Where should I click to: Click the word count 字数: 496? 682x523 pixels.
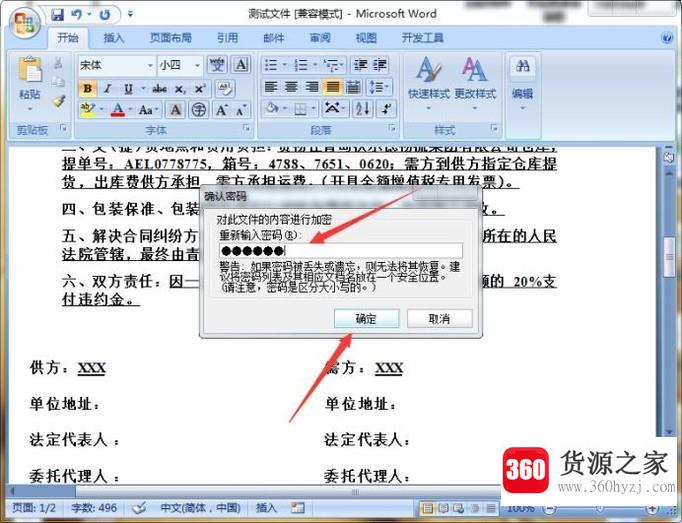(94, 508)
